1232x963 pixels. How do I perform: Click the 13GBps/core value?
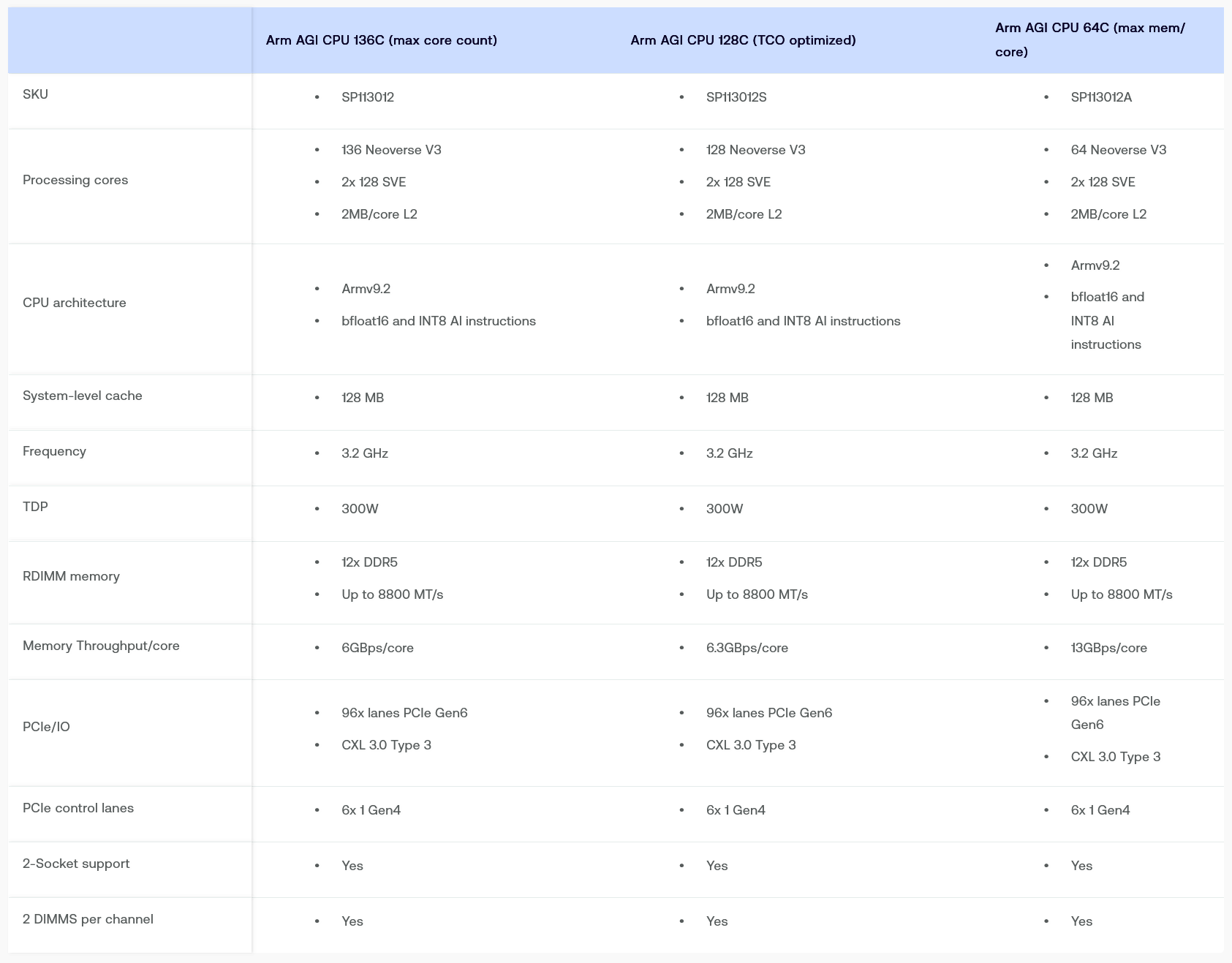pyautogui.click(x=1108, y=648)
